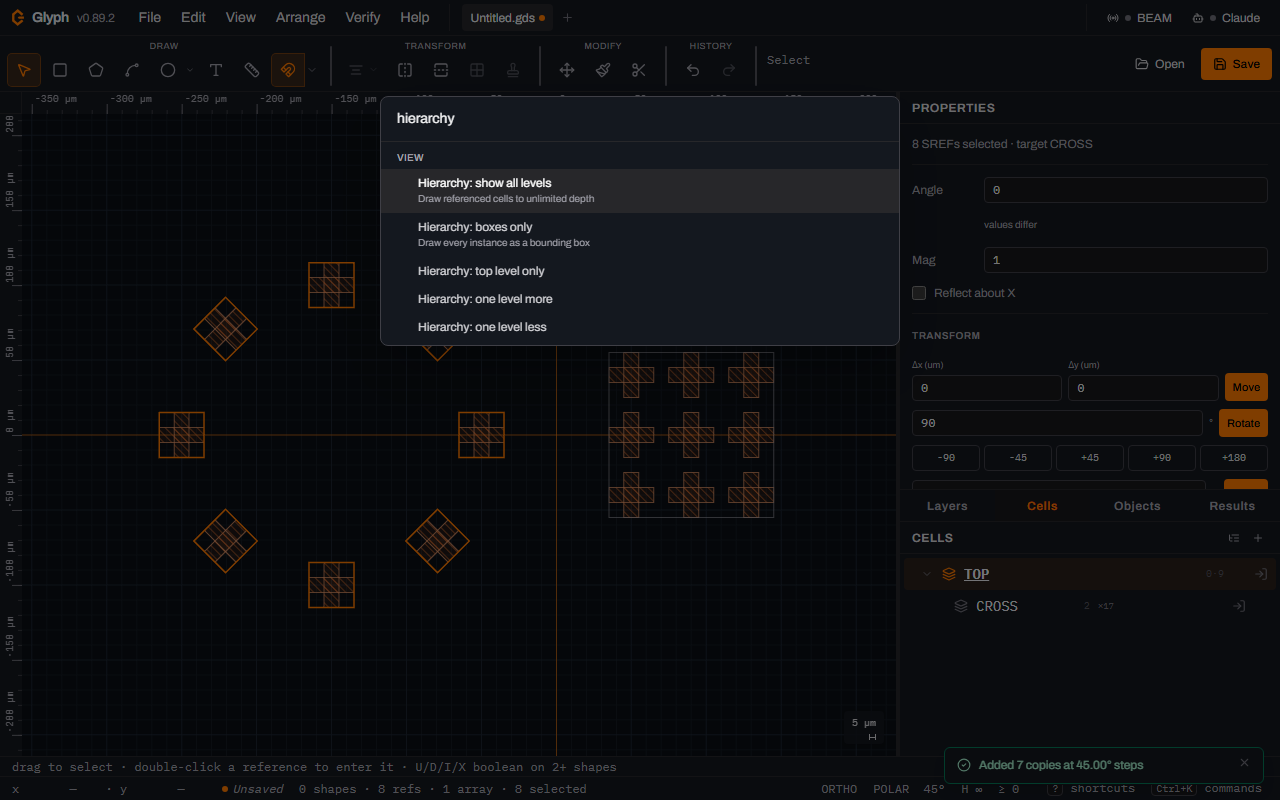The height and width of the screenshot is (800, 1280).
Task: Click the BEAM connection indicator
Action: point(1140,18)
